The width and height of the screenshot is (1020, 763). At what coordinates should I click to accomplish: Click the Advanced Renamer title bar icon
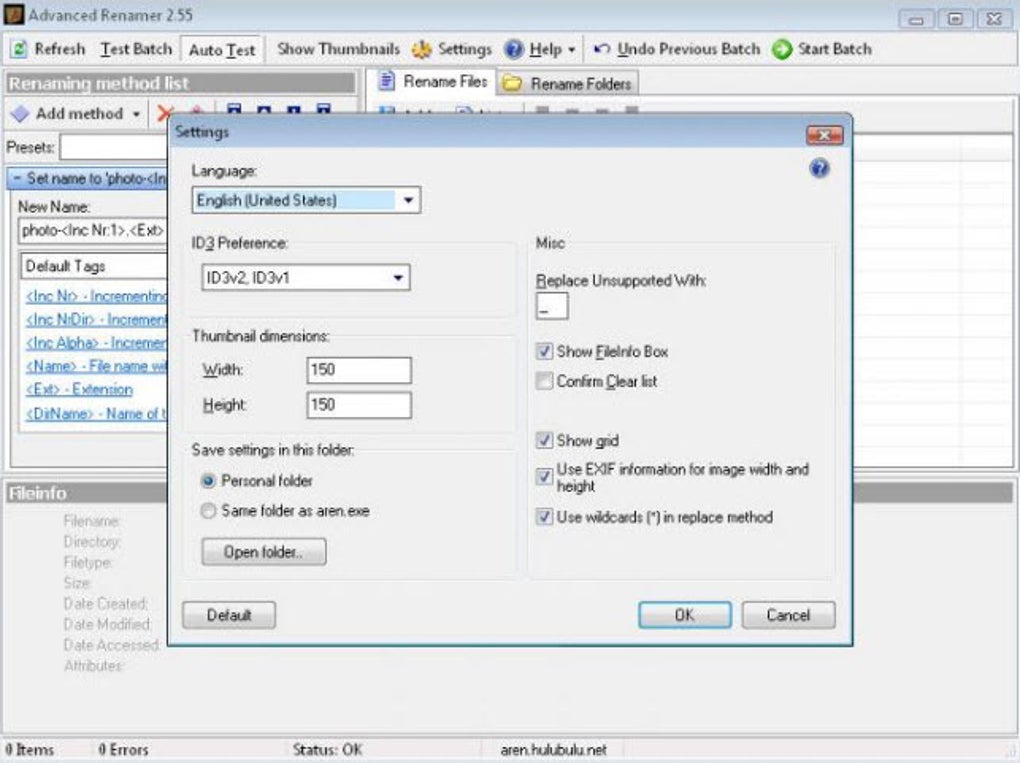tap(14, 14)
